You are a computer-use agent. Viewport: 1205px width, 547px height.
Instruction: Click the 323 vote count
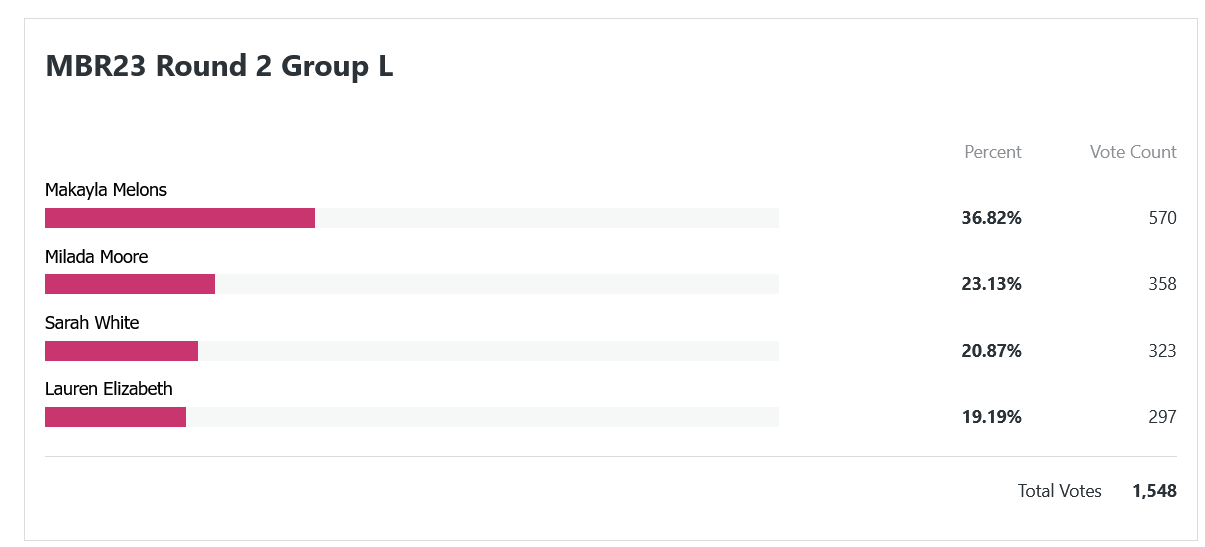[1162, 351]
